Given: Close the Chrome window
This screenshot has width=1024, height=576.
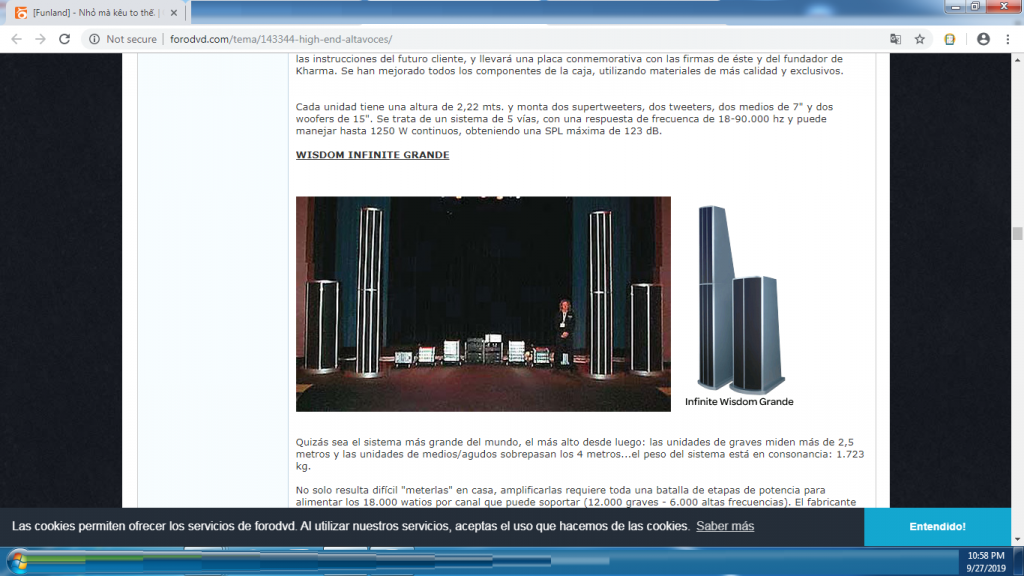Looking at the screenshot, I should [1004, 7].
